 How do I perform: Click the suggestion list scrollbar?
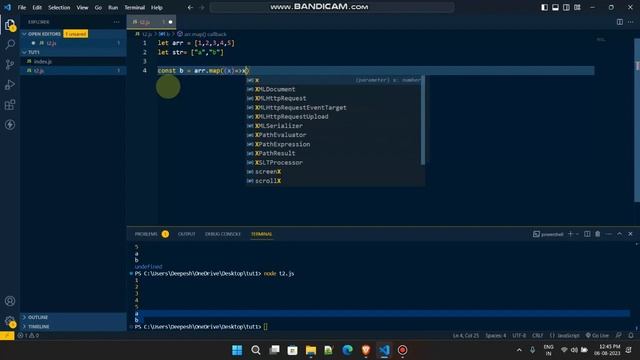(423, 120)
